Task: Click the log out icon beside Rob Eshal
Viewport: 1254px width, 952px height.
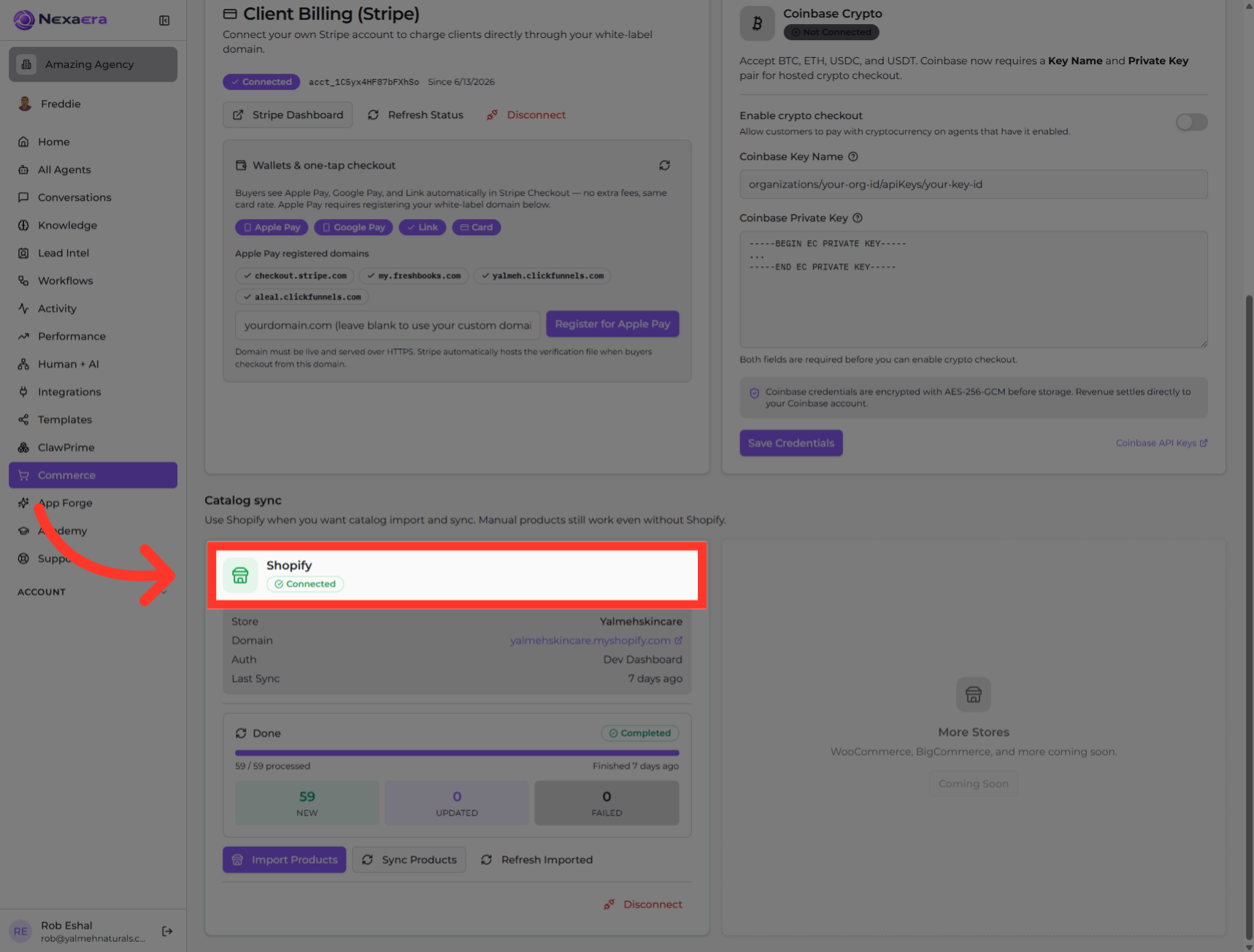Action: coord(167,931)
